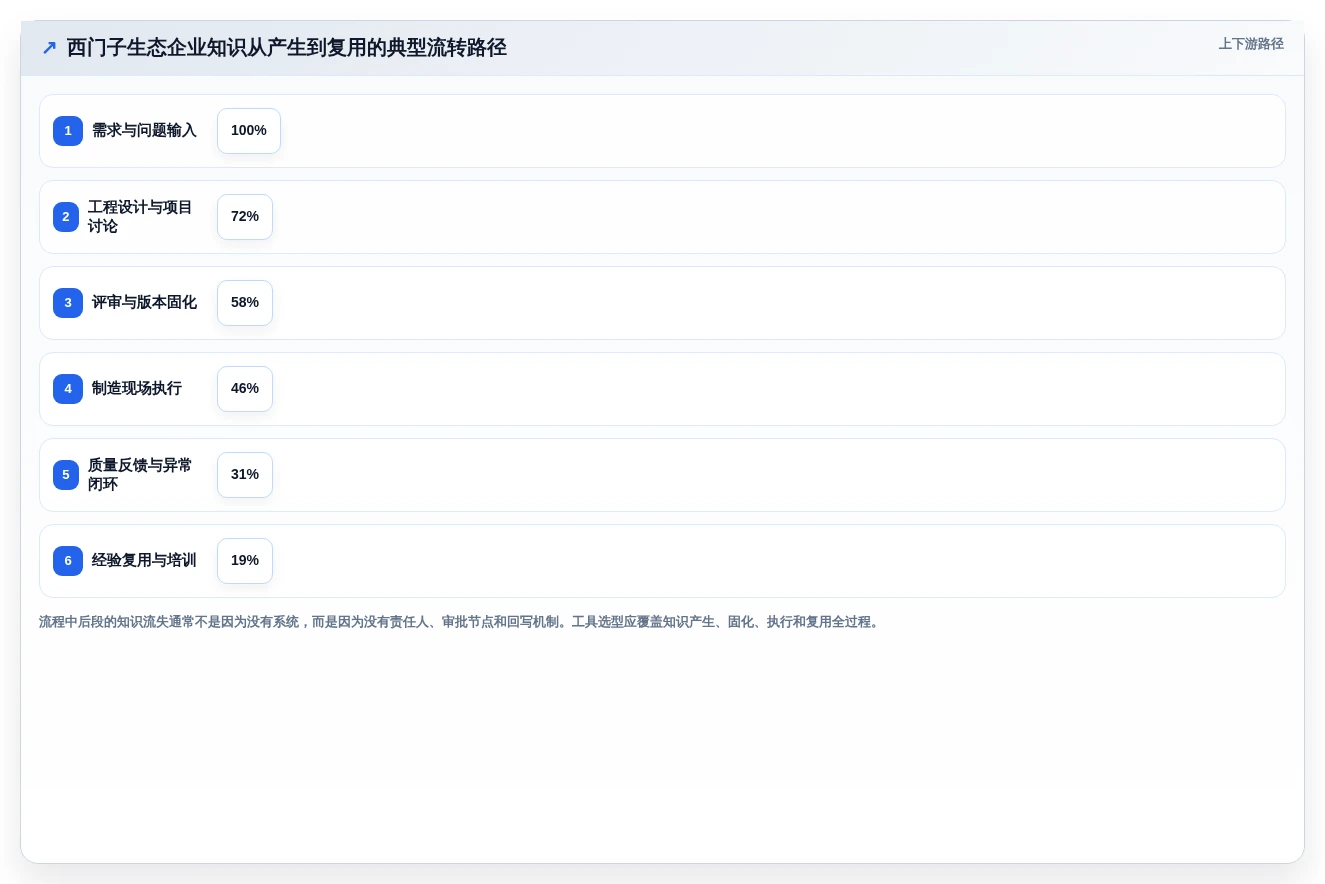The width and height of the screenshot is (1325, 884).
Task: Select the 质量反馈与异常闭环 step label
Action: (140, 475)
